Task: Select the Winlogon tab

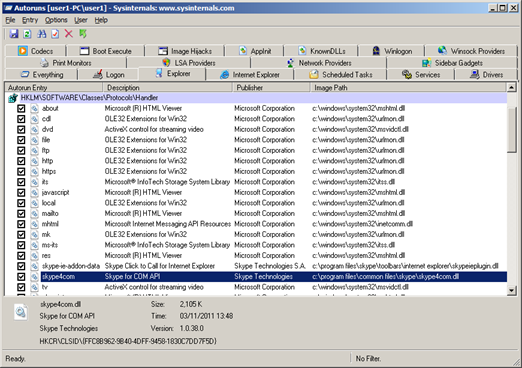Action: coord(392,51)
